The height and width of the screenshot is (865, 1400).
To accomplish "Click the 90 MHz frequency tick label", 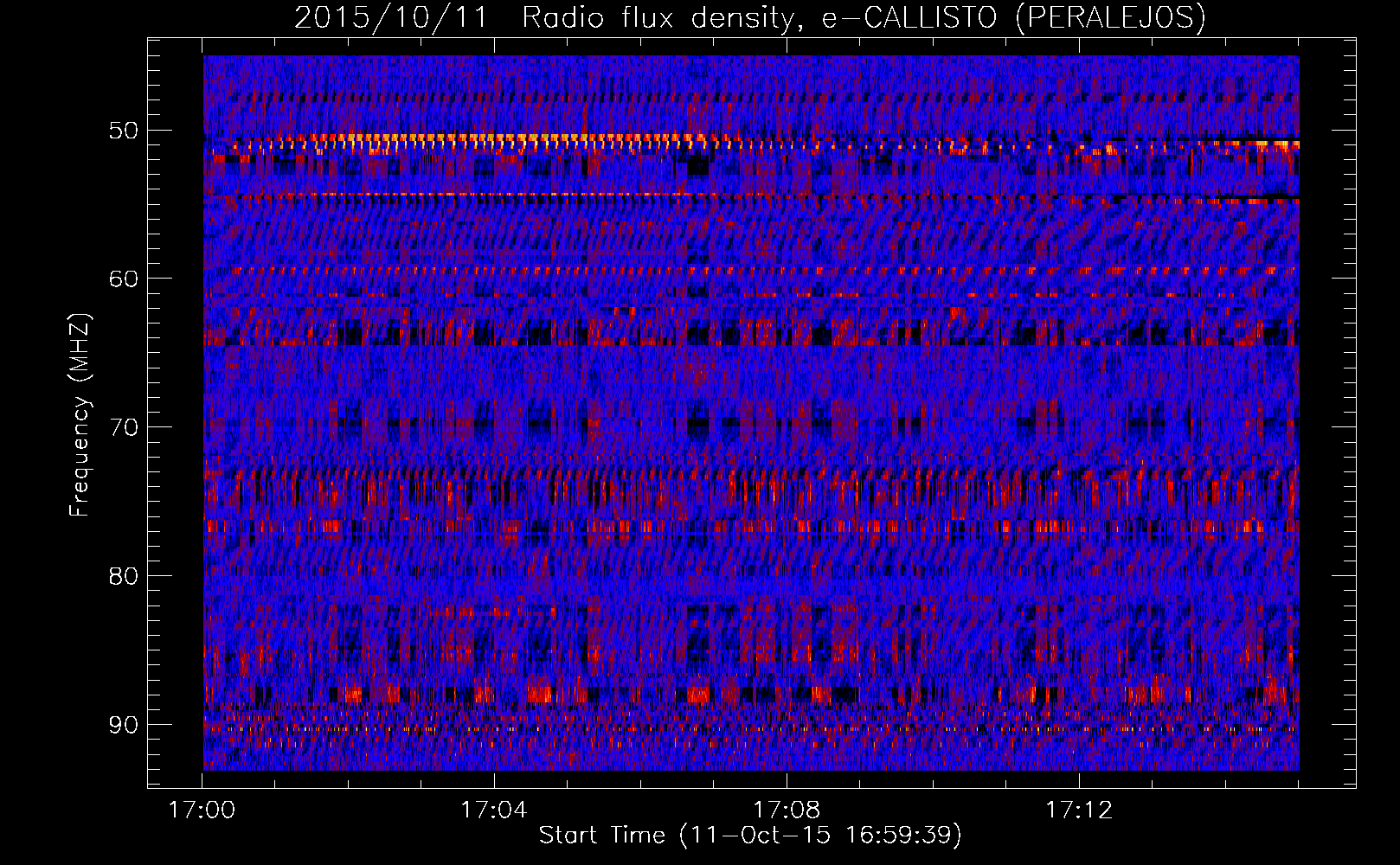I will pyautogui.click(x=124, y=724).
